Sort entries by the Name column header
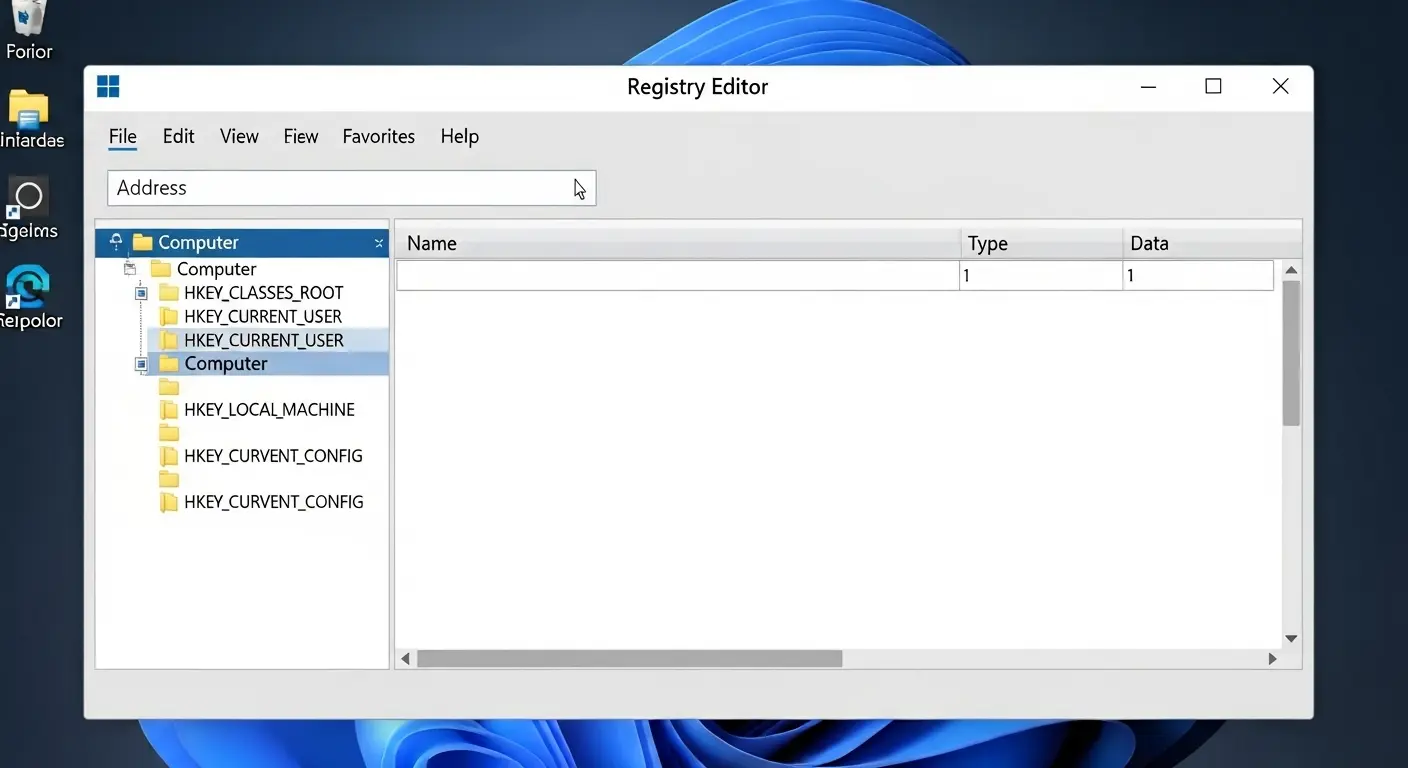The width and height of the screenshot is (1408, 768). [431, 243]
